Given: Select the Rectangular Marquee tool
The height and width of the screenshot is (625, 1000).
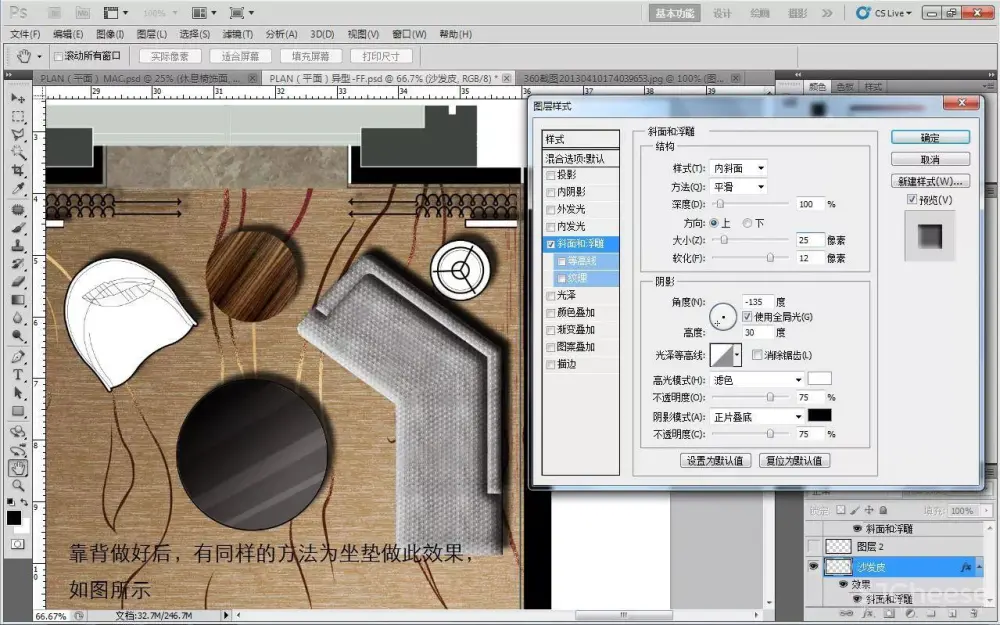Looking at the screenshot, I should point(18,117).
